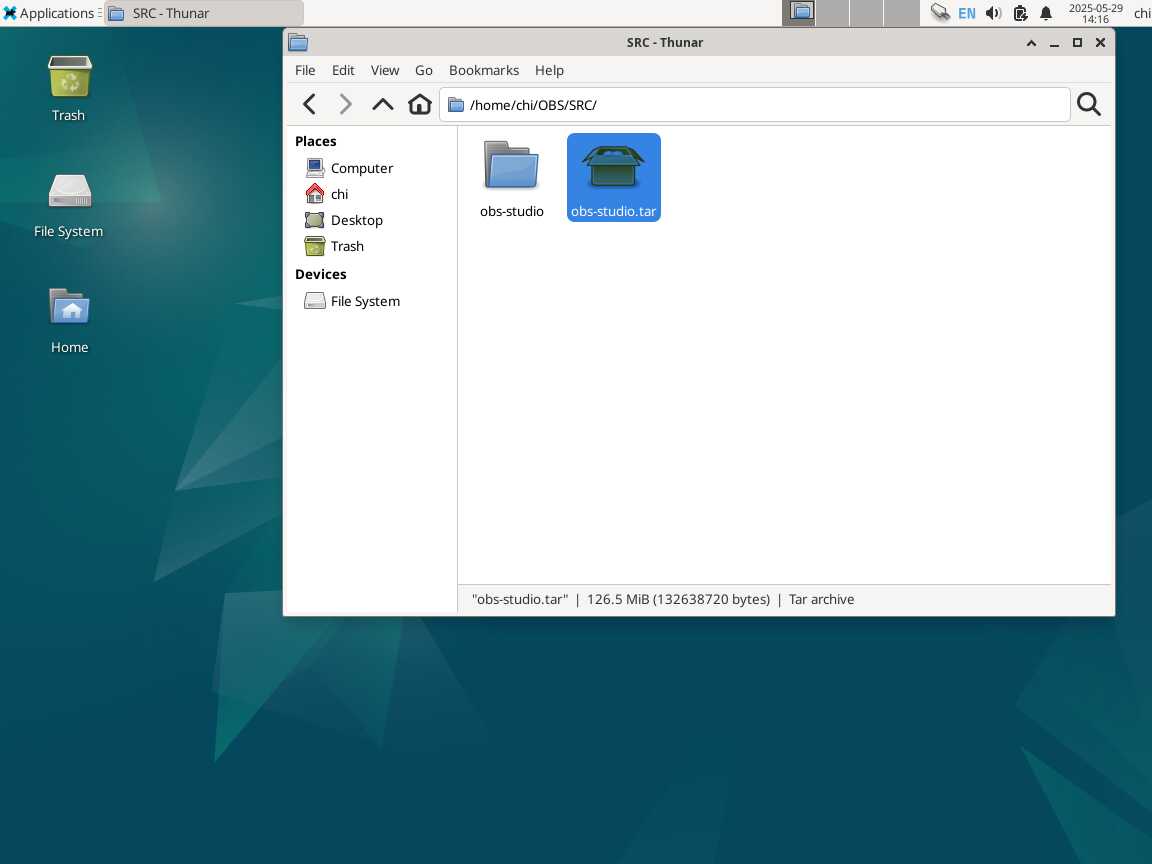The height and width of the screenshot is (864, 1152).
Task: Select Computer in Places sidebar
Action: point(361,168)
